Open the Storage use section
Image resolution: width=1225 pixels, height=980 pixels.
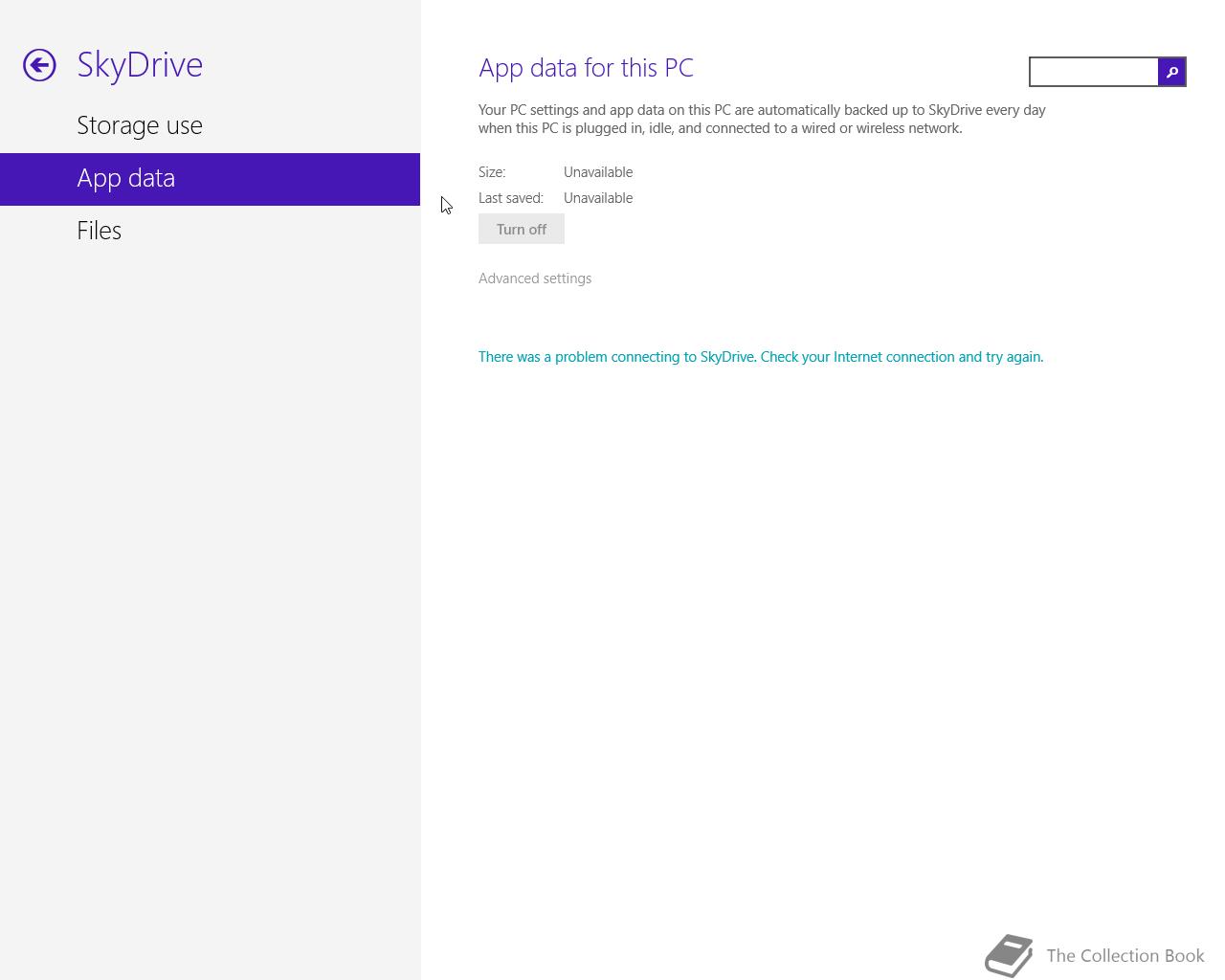pos(210,125)
